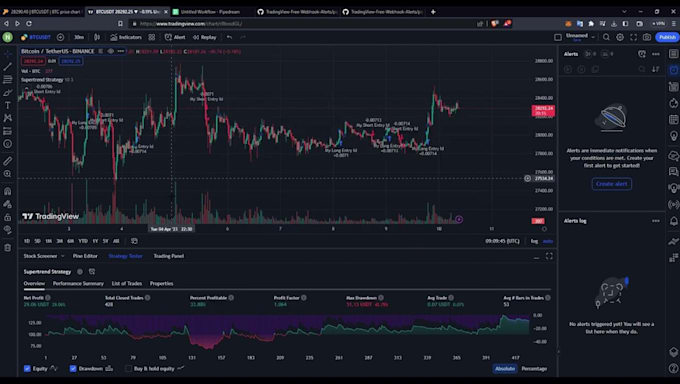Open indicator templates grid icon

click(x=152, y=37)
